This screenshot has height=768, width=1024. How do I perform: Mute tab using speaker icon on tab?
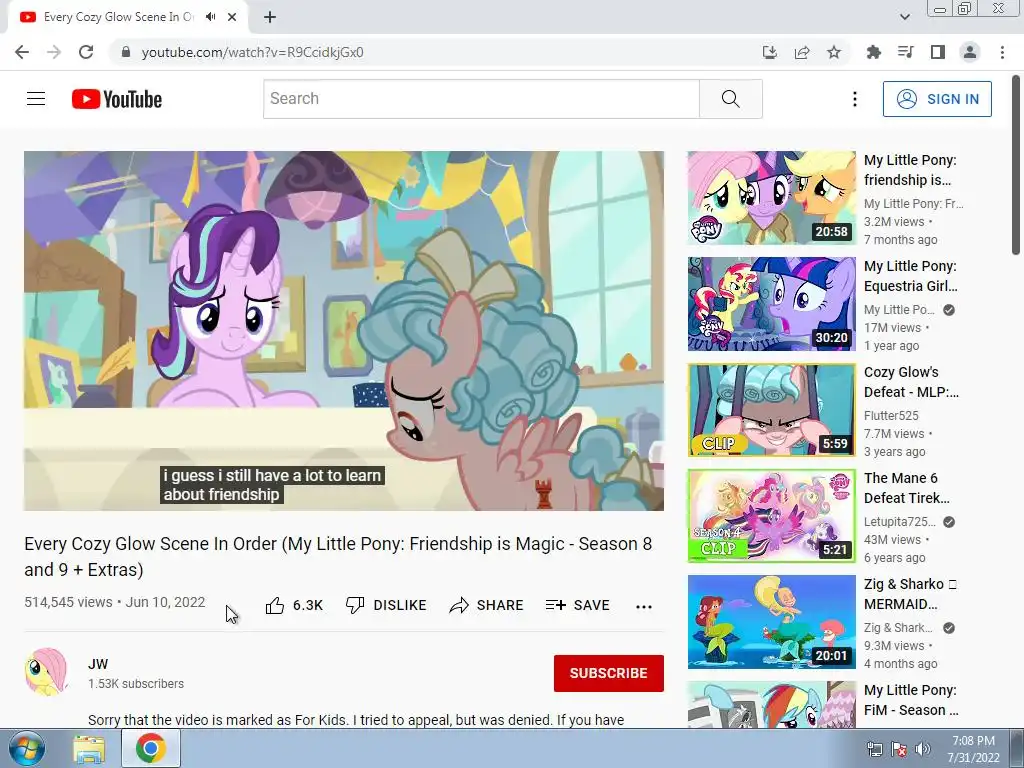coord(210,17)
